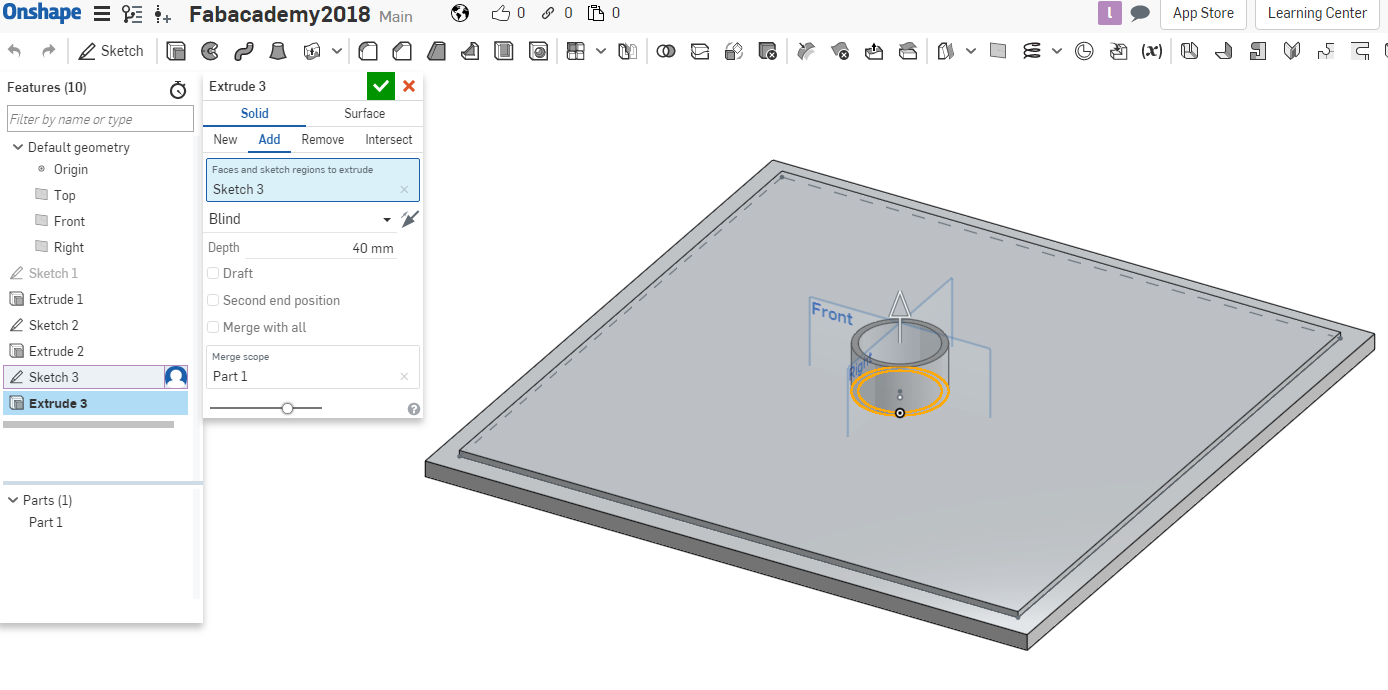
Task: Choose the Intersect operation tab
Action: click(x=389, y=139)
